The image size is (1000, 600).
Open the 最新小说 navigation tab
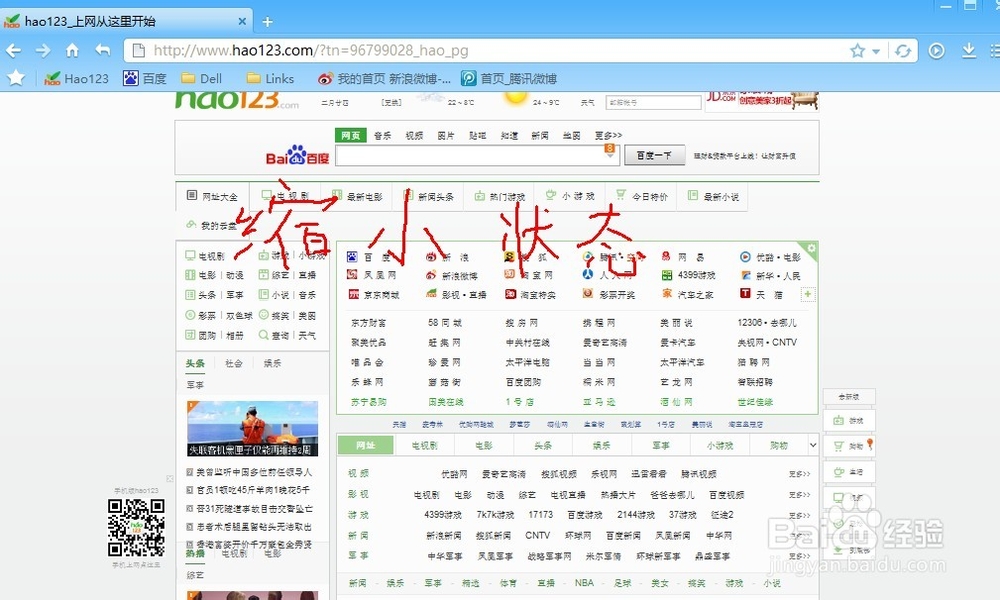714,196
